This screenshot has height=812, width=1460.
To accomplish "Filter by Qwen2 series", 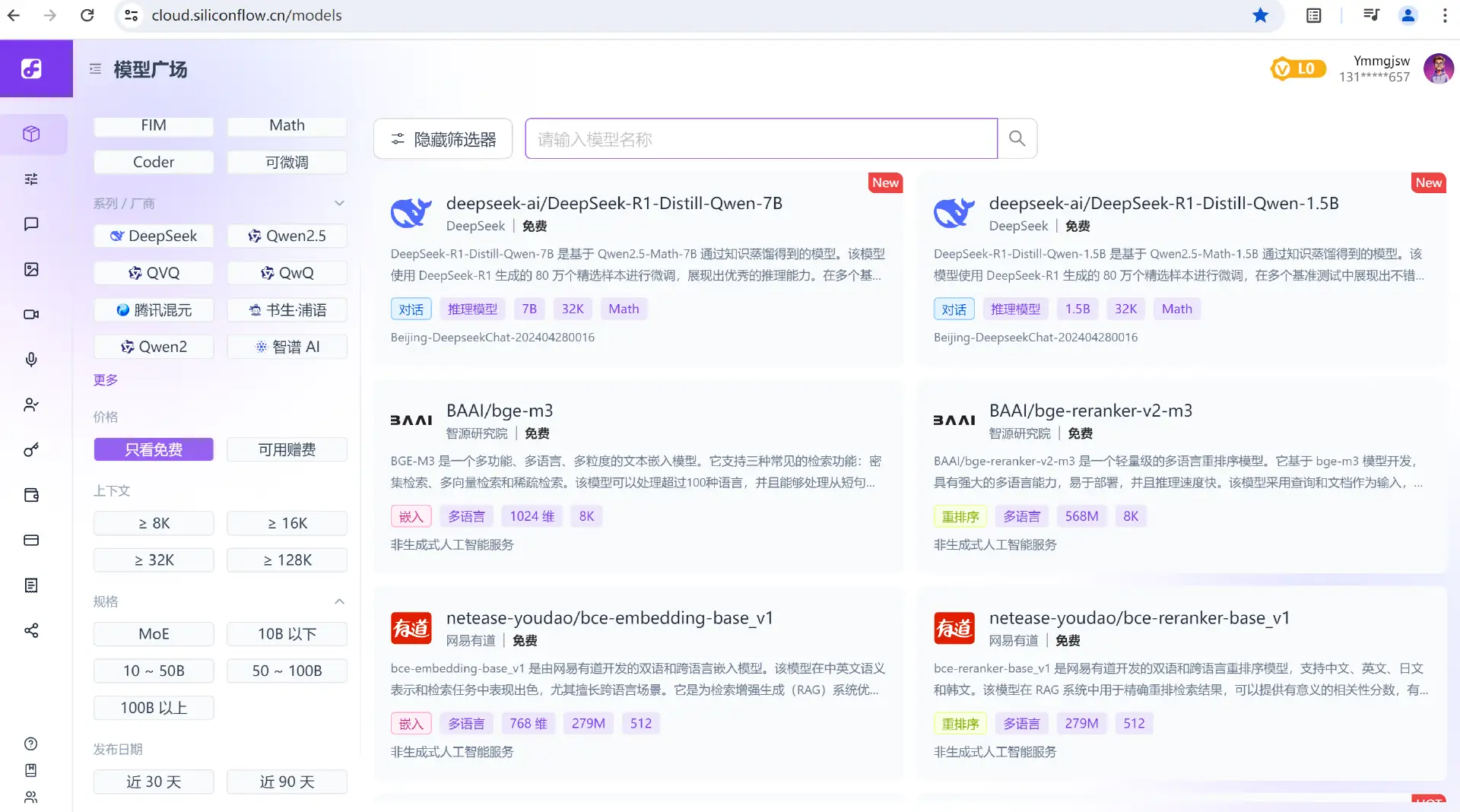I will point(154,347).
